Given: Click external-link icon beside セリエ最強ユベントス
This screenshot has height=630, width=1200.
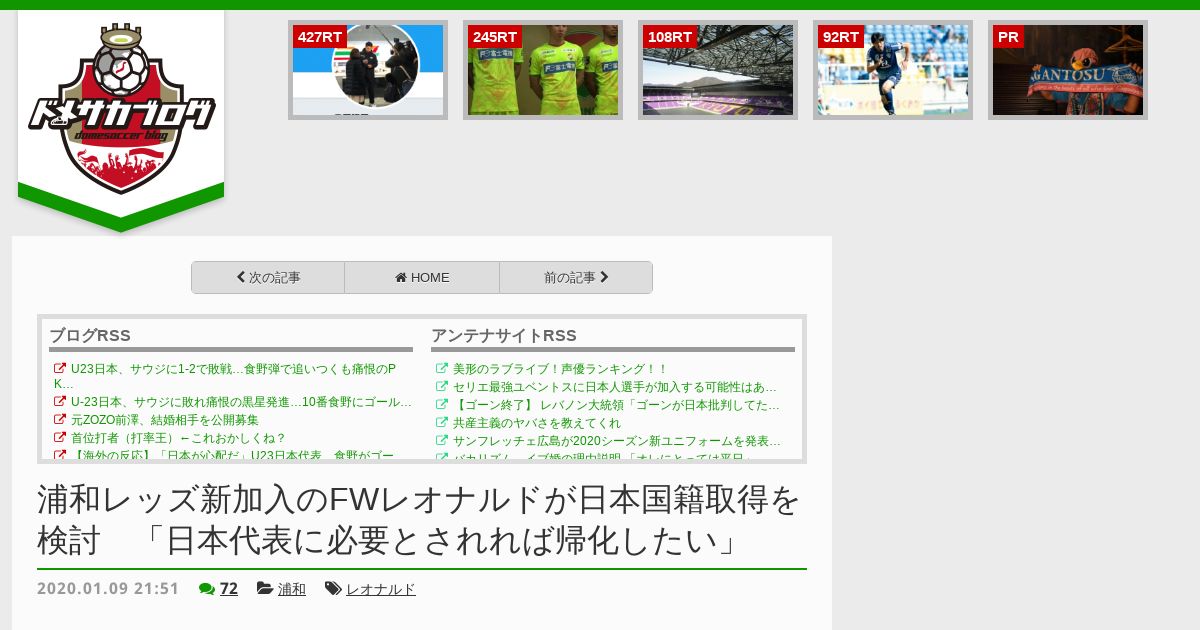Looking at the screenshot, I should pos(442,387).
